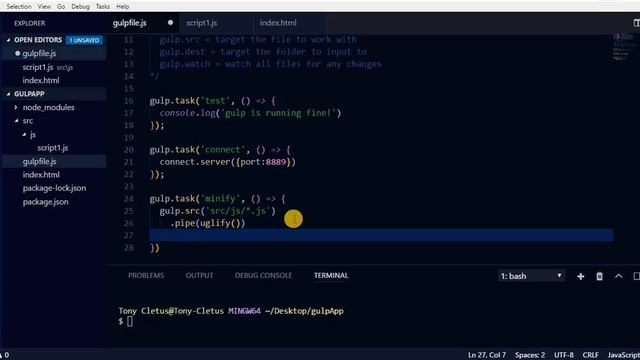
Task: Expand the node_modules folder
Action: point(49,107)
